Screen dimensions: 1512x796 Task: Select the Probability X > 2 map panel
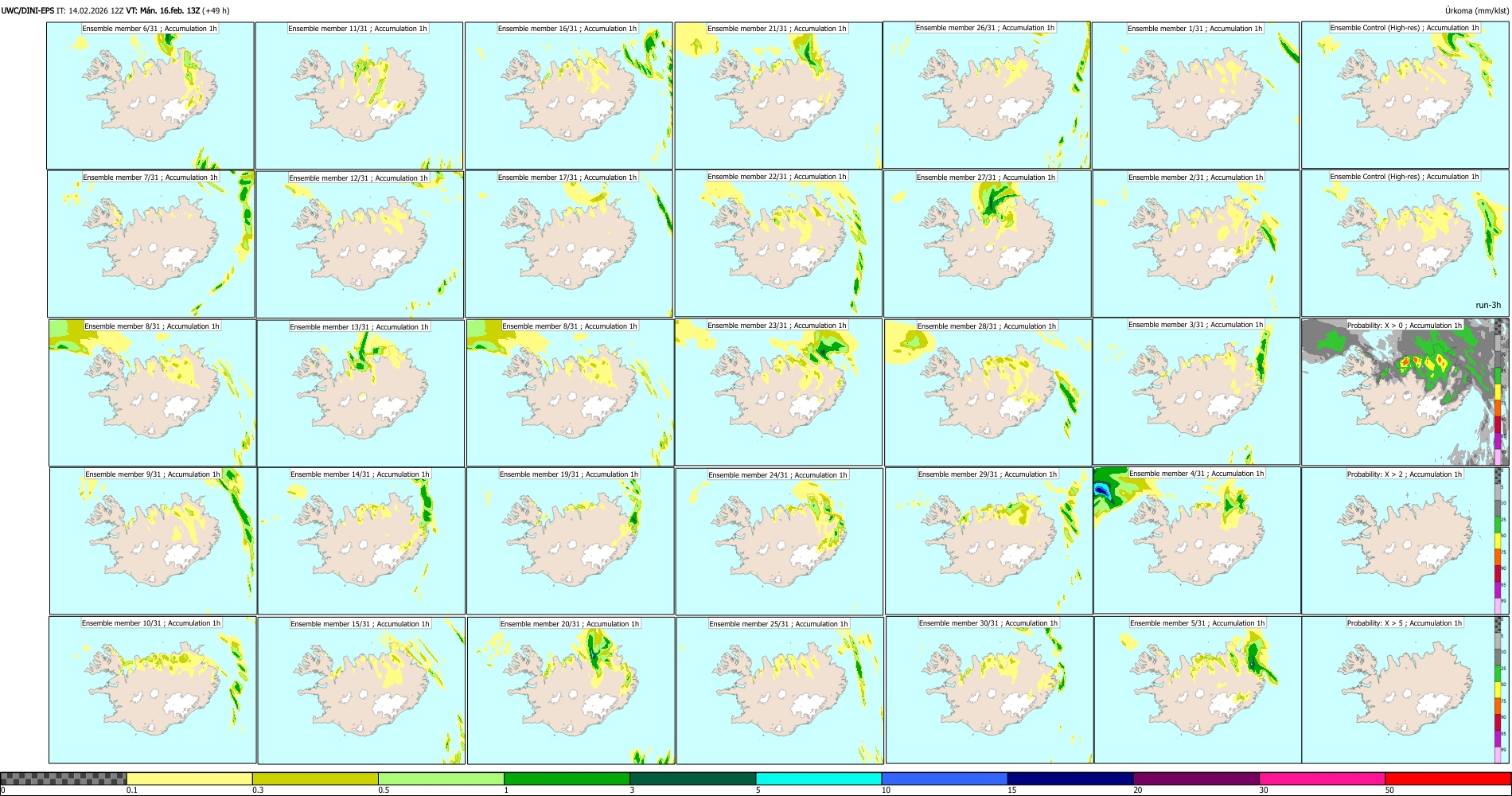click(x=1405, y=540)
